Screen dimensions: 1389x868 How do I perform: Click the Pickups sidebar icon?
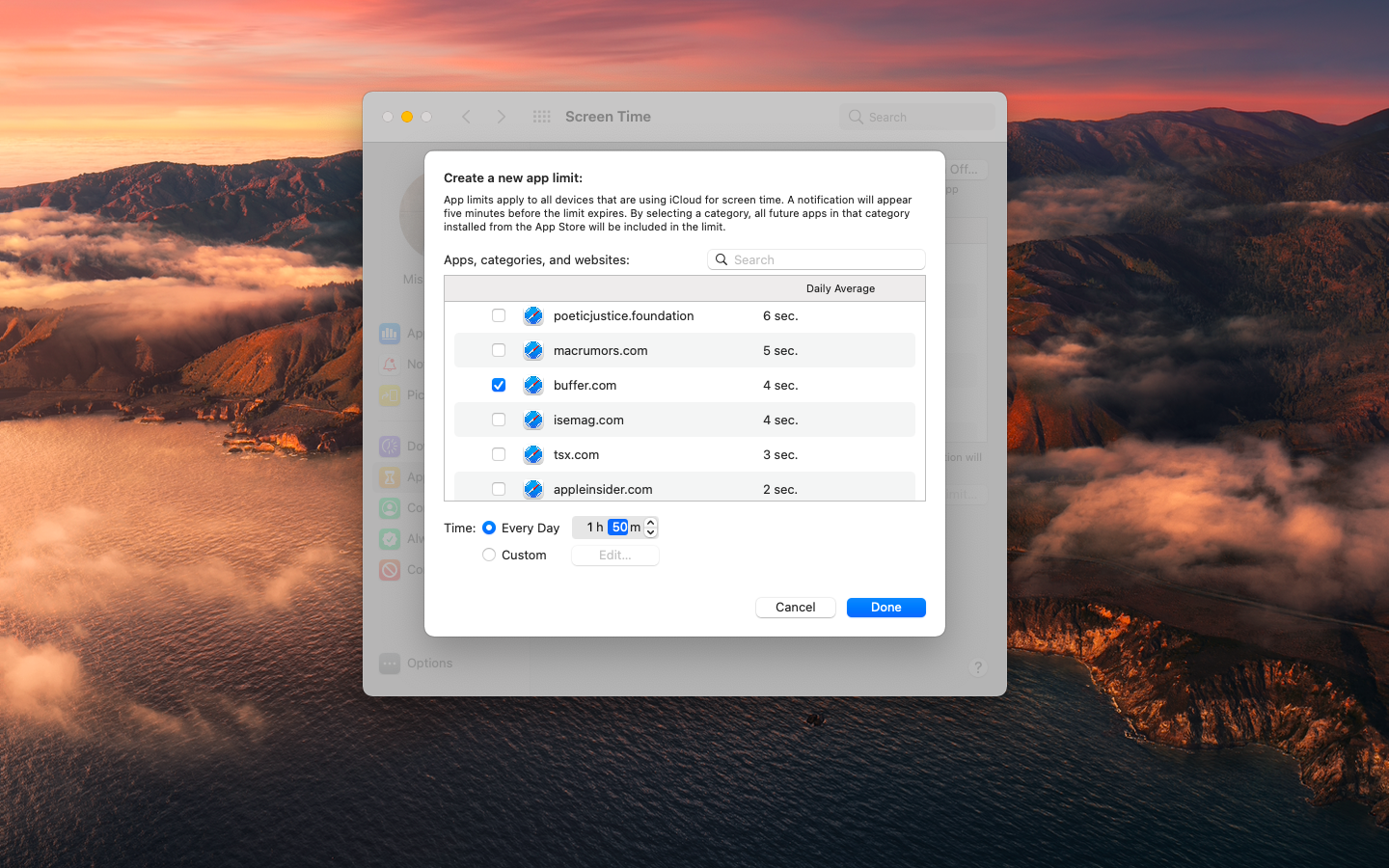tap(390, 395)
